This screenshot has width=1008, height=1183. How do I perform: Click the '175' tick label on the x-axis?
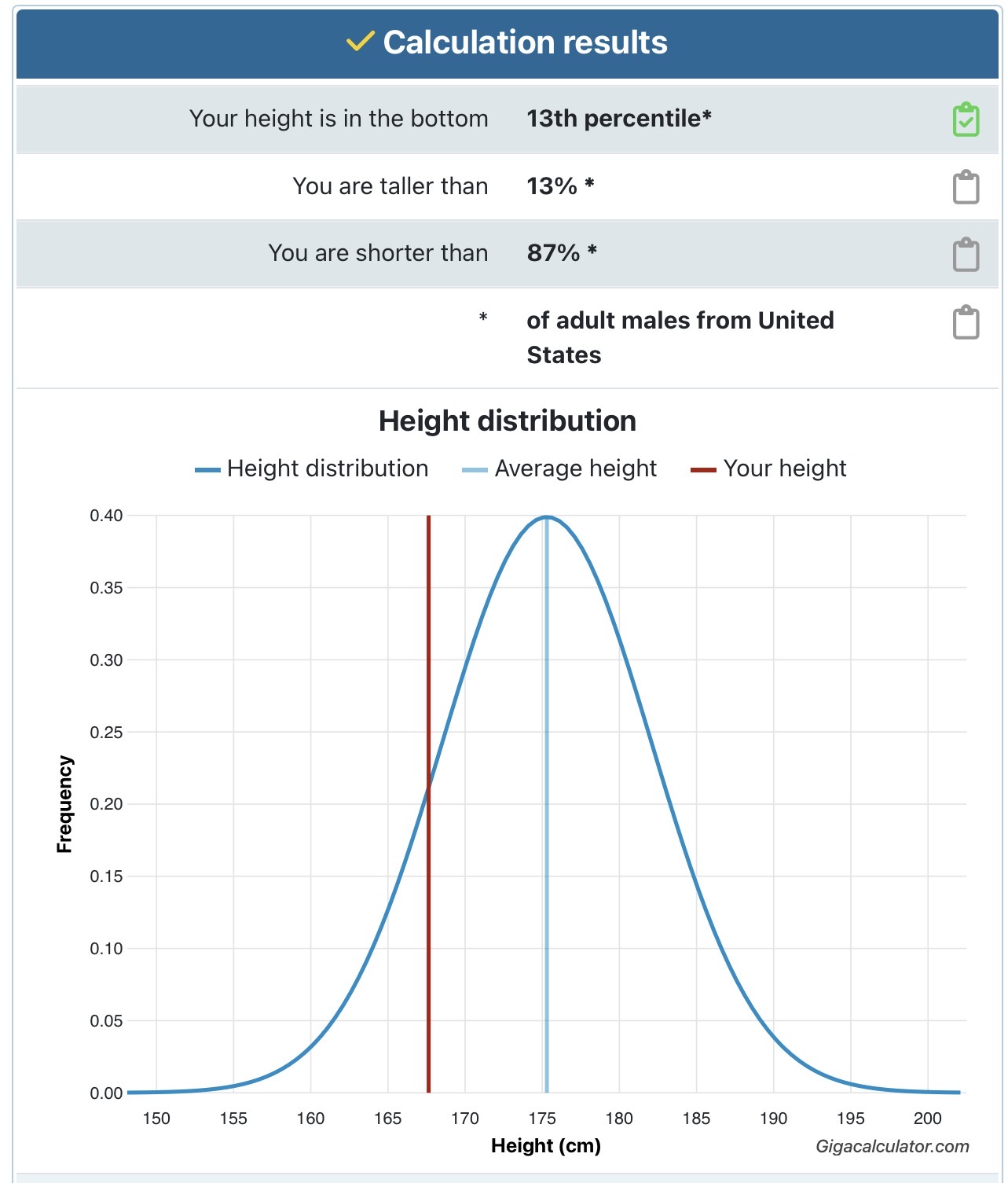[x=542, y=1119]
